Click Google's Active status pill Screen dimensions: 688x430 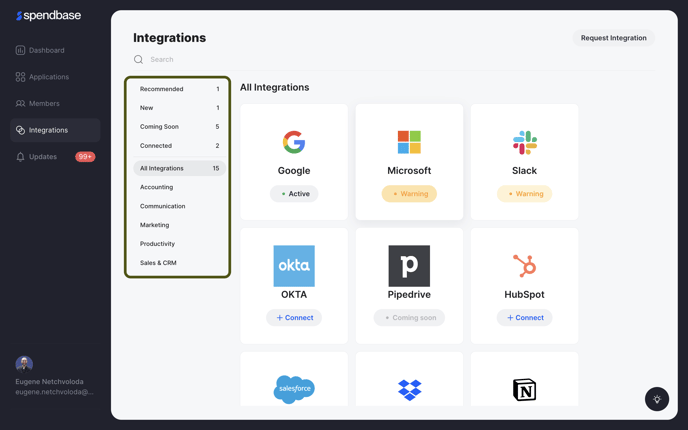294,194
